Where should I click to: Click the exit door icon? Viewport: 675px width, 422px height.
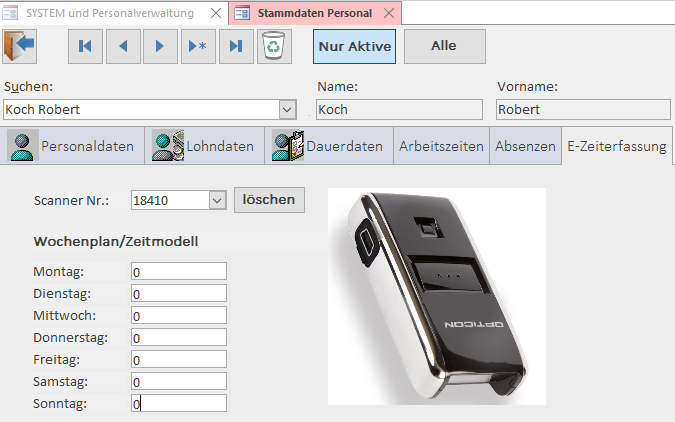[19, 46]
